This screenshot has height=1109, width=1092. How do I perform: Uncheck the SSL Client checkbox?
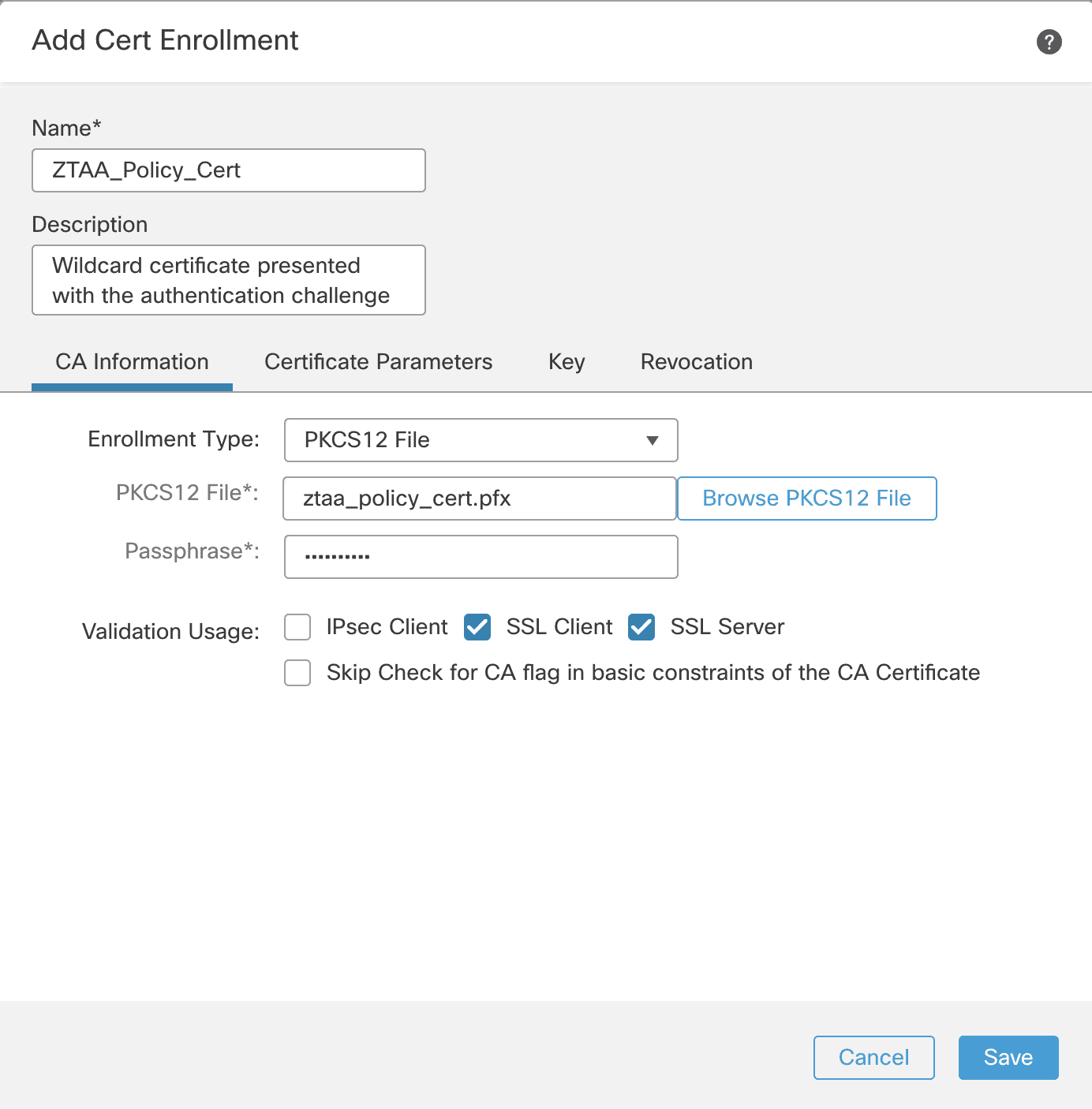[x=477, y=628]
